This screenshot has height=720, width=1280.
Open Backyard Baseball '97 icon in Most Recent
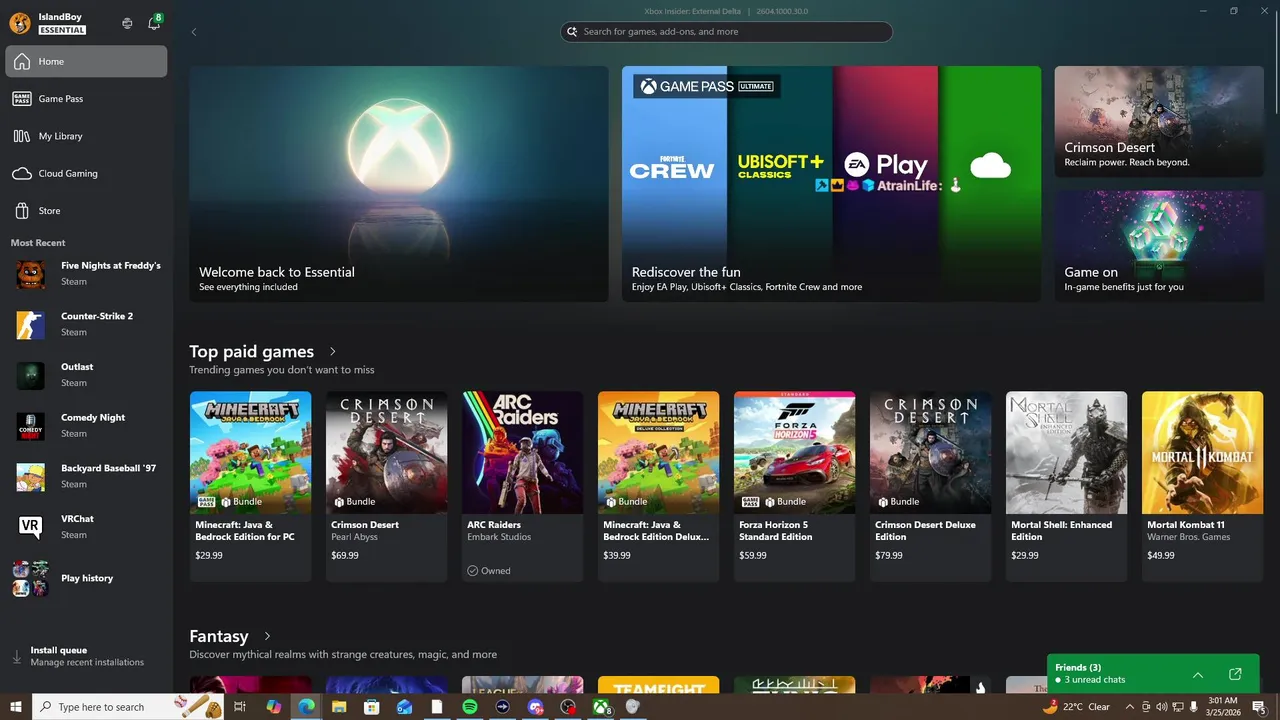tap(30, 477)
